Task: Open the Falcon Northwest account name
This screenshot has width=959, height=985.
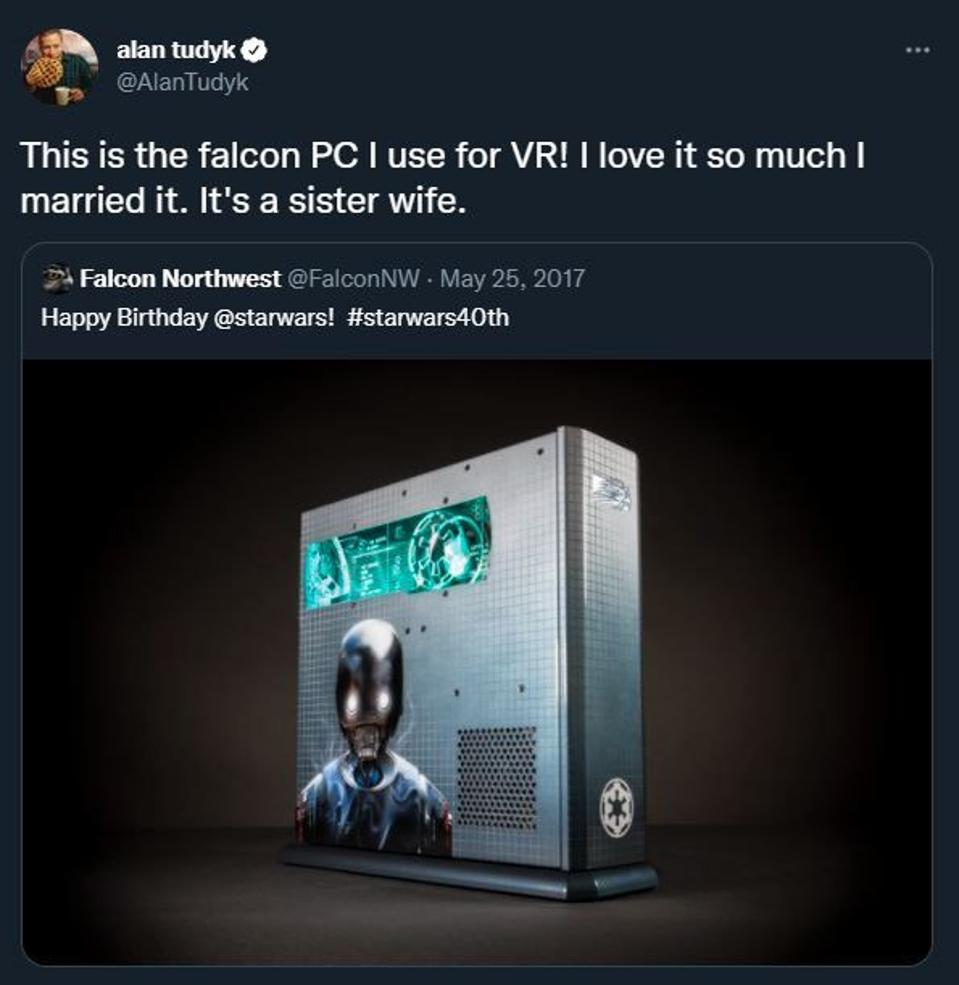Action: pos(179,279)
